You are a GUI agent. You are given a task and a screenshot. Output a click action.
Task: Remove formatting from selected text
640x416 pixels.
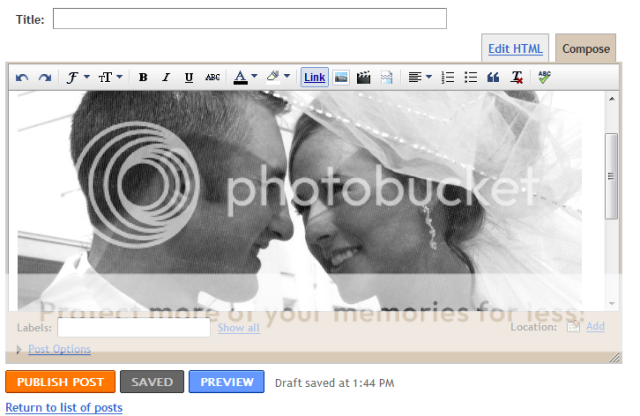(x=517, y=77)
